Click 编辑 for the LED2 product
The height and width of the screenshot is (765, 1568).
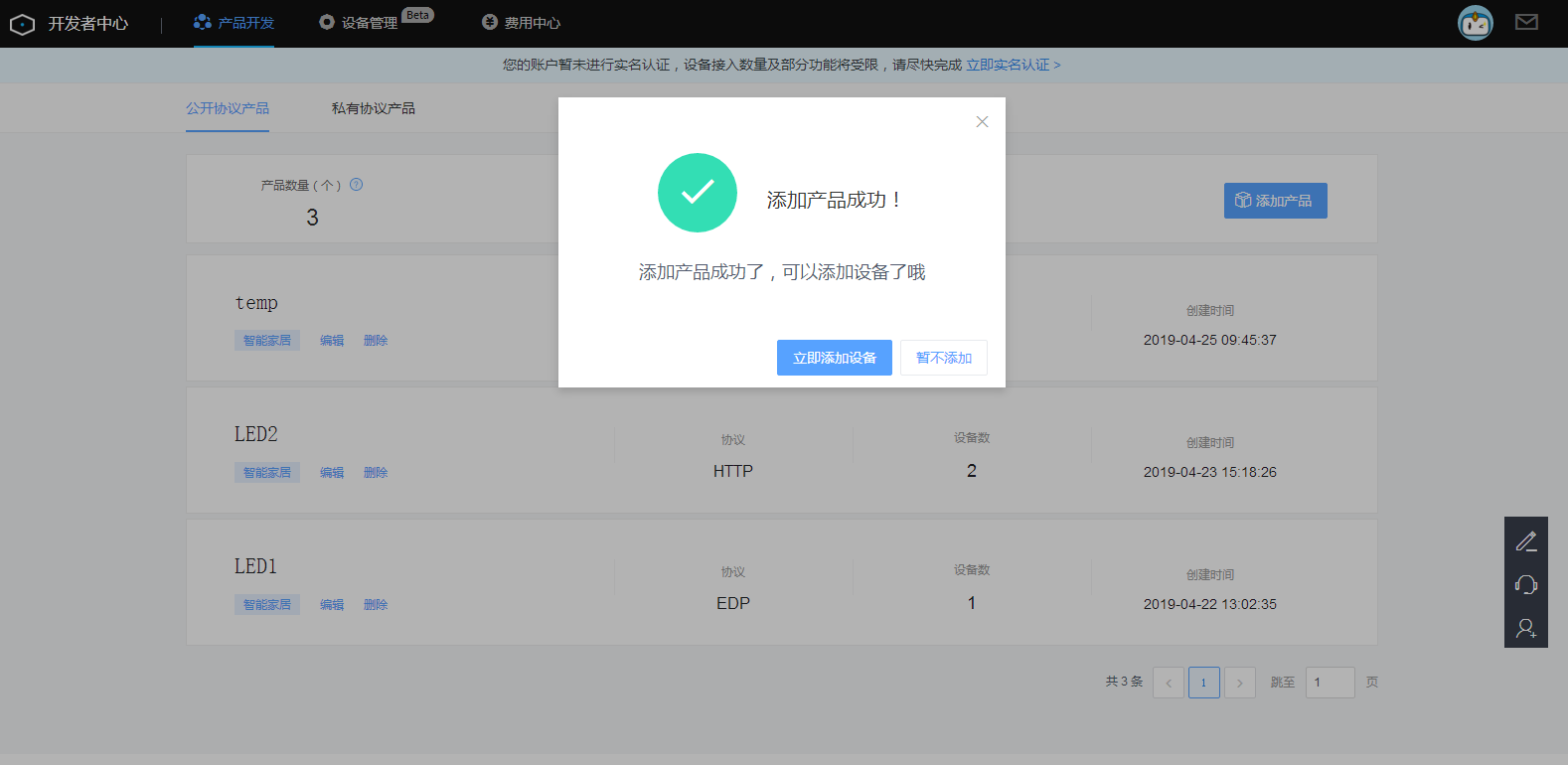[332, 473]
